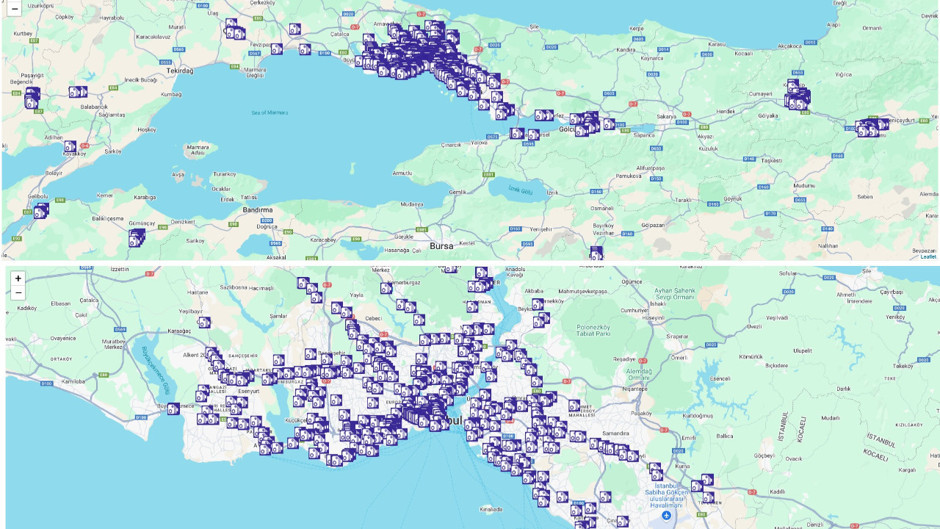The image size is (940, 529).
Task: Click the Sabiha Gökçen airport pin
Action: pyautogui.click(x=666, y=516)
